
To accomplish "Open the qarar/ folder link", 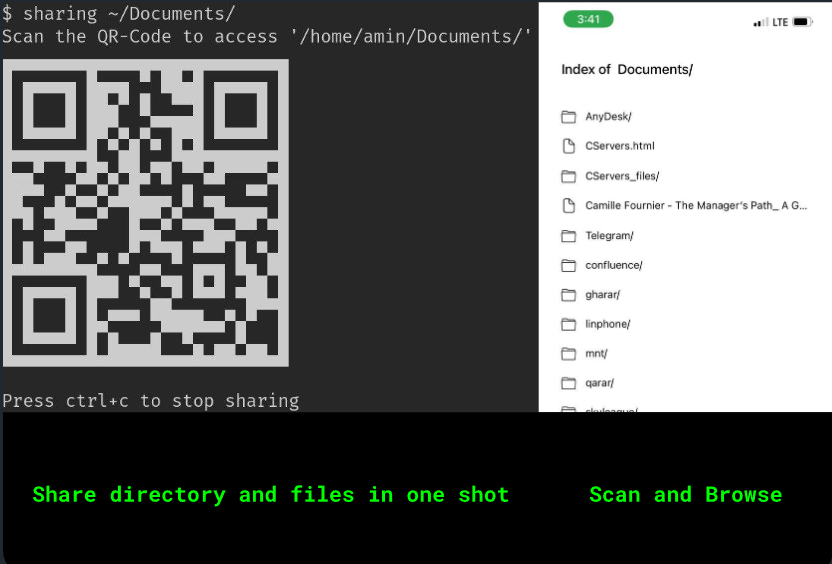I will click(x=599, y=383).
